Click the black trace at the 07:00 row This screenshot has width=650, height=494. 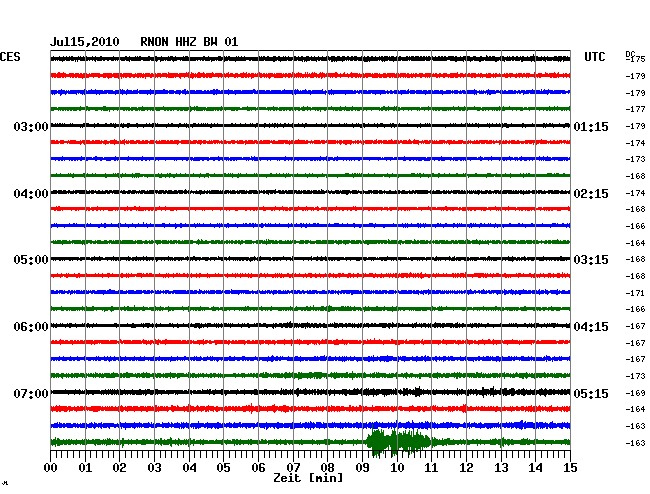[310, 392]
